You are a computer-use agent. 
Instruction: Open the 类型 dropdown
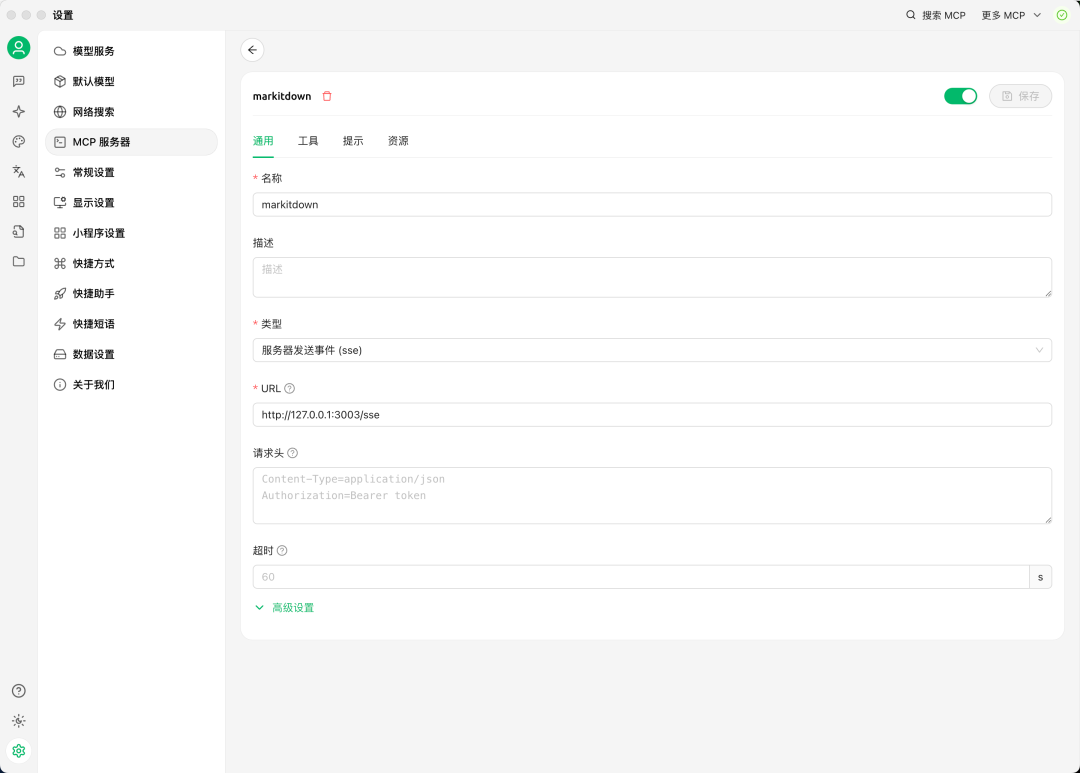click(x=651, y=350)
